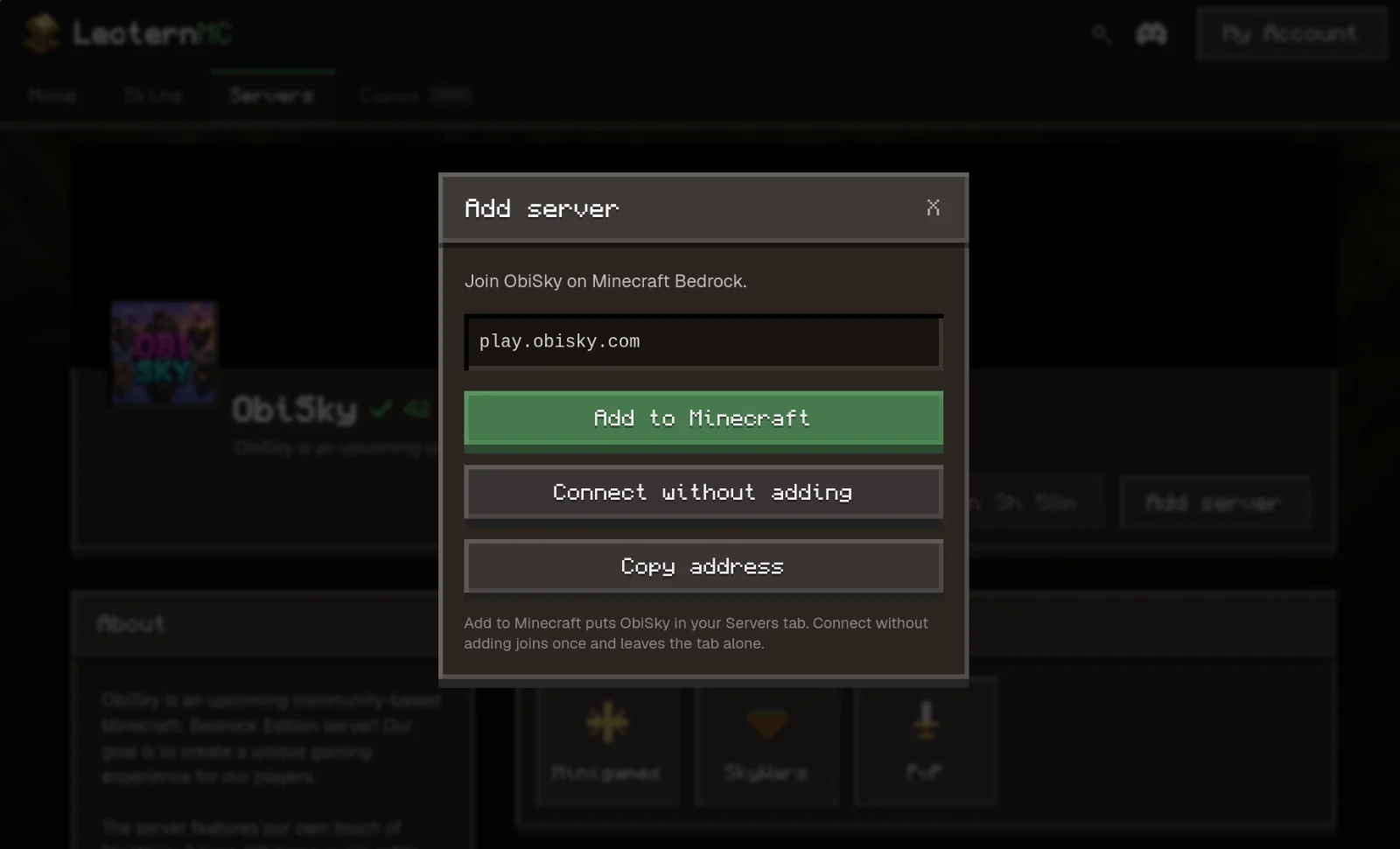Click the ObiSky server thumbnail

click(x=164, y=354)
